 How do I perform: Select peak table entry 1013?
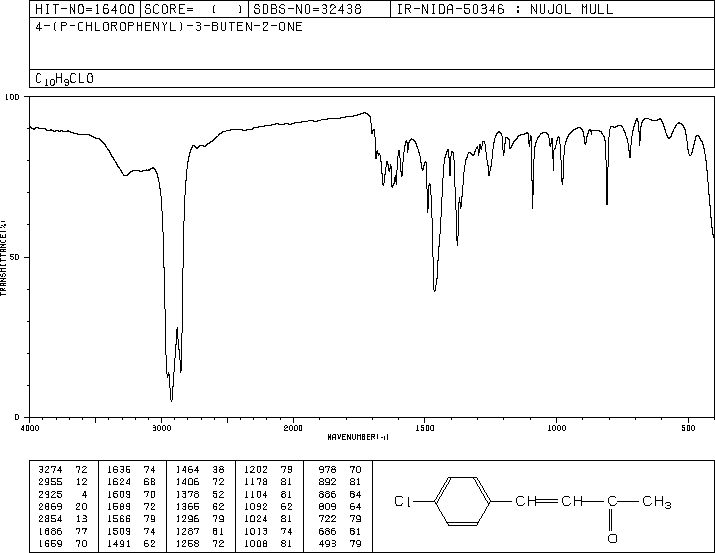[256, 531]
